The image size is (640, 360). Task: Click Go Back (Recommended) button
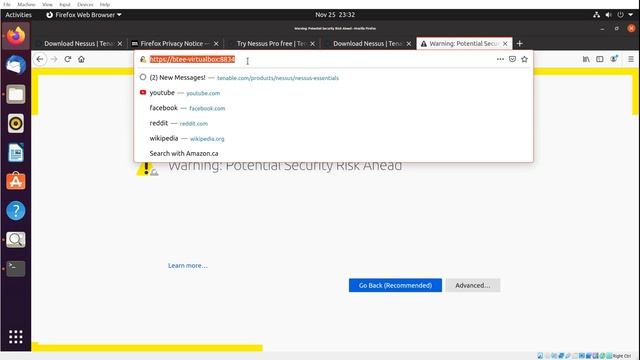click(x=395, y=285)
